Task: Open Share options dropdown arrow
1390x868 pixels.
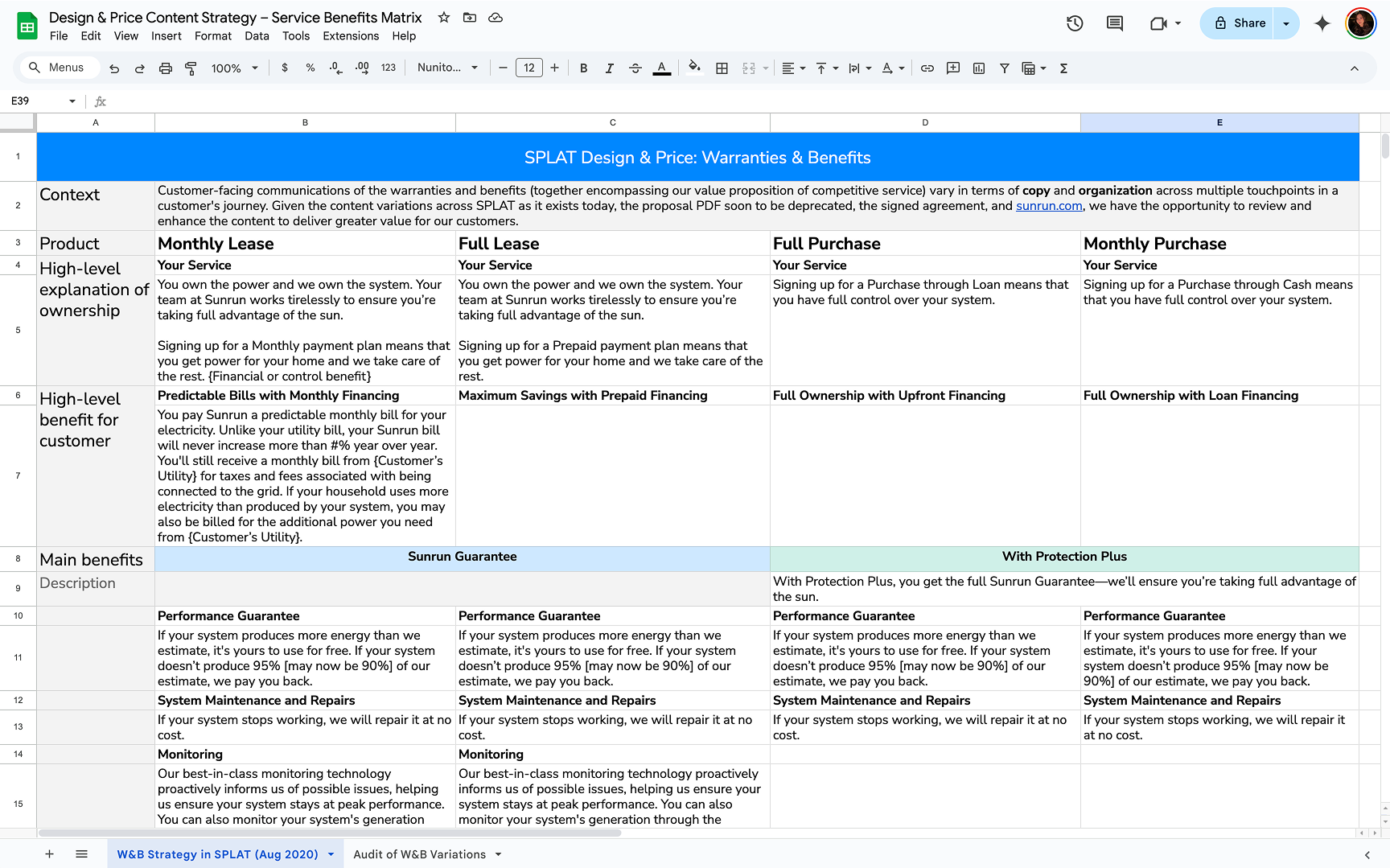Action: coord(1286,23)
